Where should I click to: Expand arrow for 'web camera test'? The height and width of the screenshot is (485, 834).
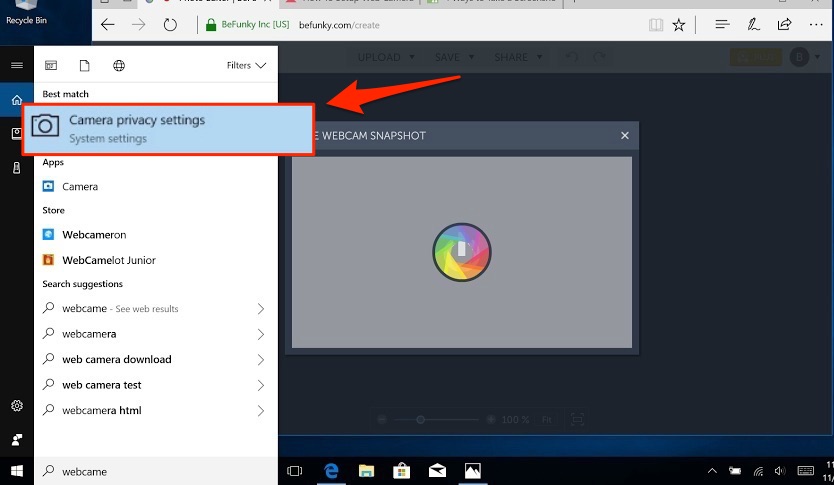coord(261,385)
